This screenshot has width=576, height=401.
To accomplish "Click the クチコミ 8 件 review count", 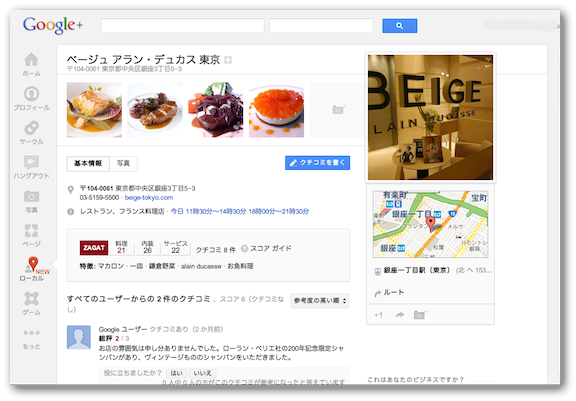I will click(x=216, y=250).
